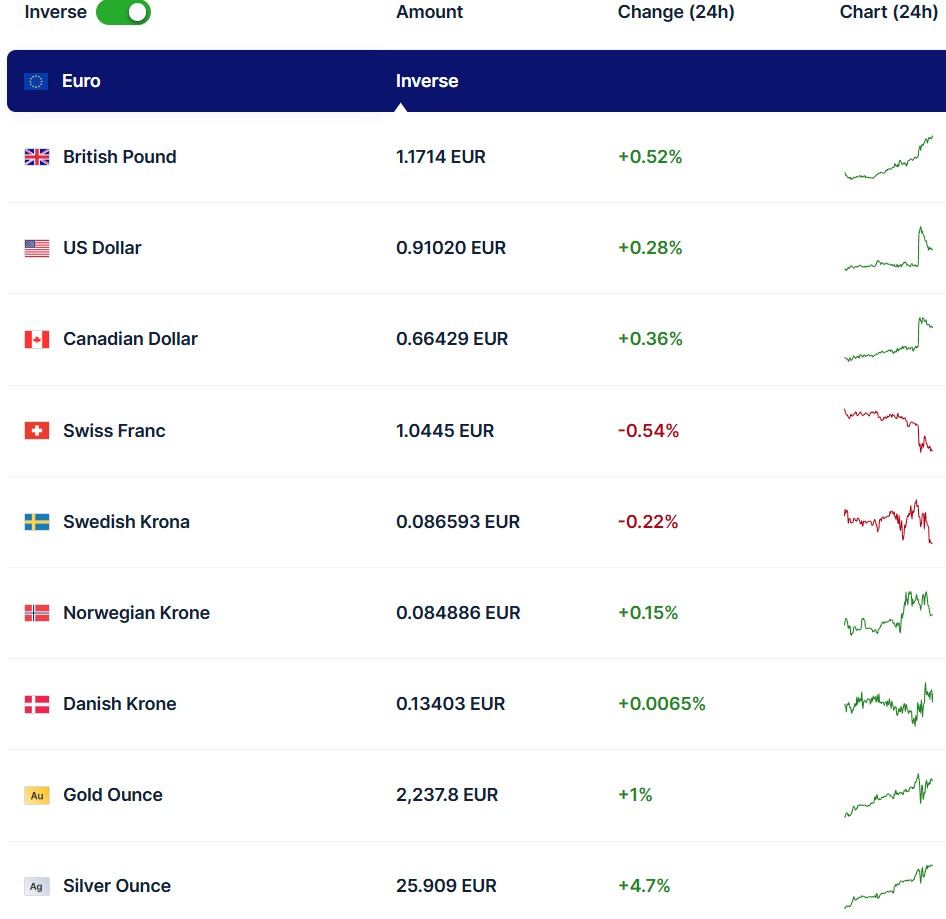Open the Silver Ounce link
Image resolution: width=946 pixels, height=919 pixels.
coord(116,886)
